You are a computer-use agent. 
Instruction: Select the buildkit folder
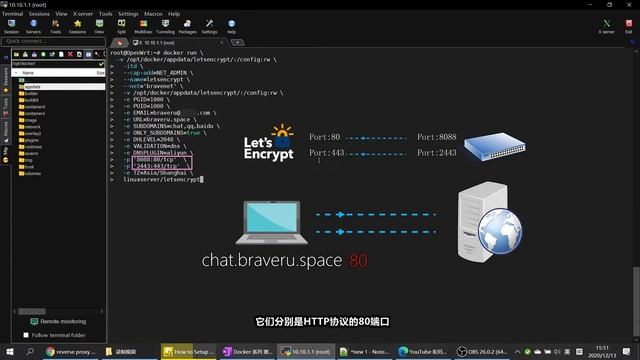[x=29, y=100]
